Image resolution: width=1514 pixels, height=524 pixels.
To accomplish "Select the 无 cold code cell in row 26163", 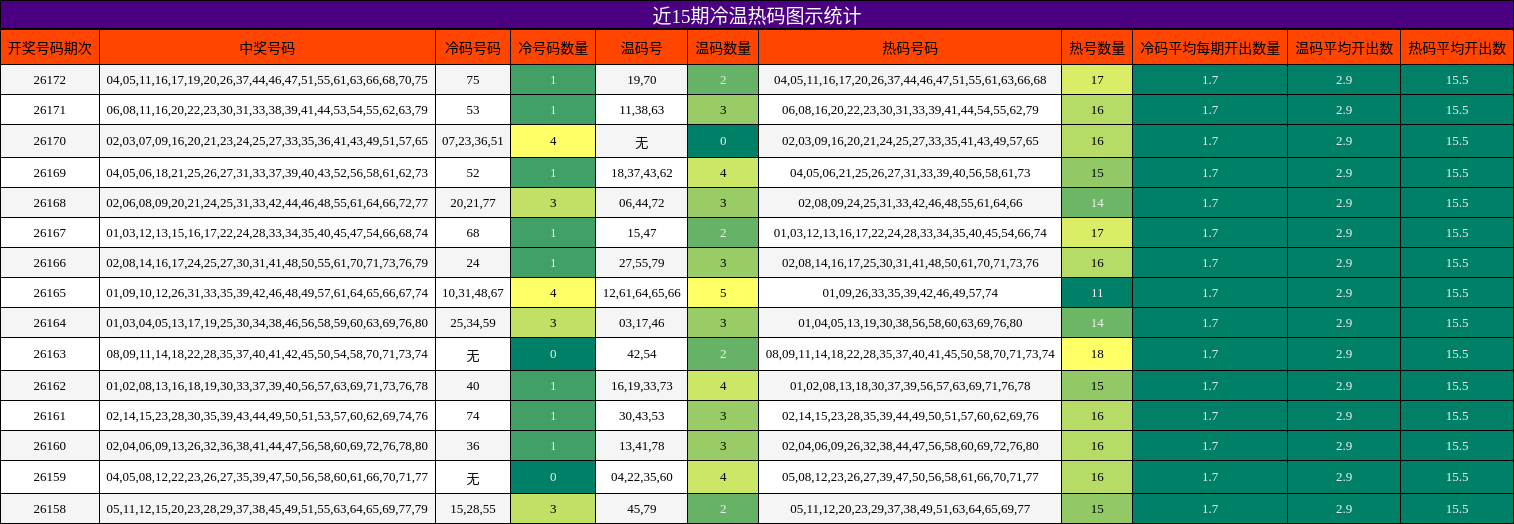I will (x=473, y=354).
